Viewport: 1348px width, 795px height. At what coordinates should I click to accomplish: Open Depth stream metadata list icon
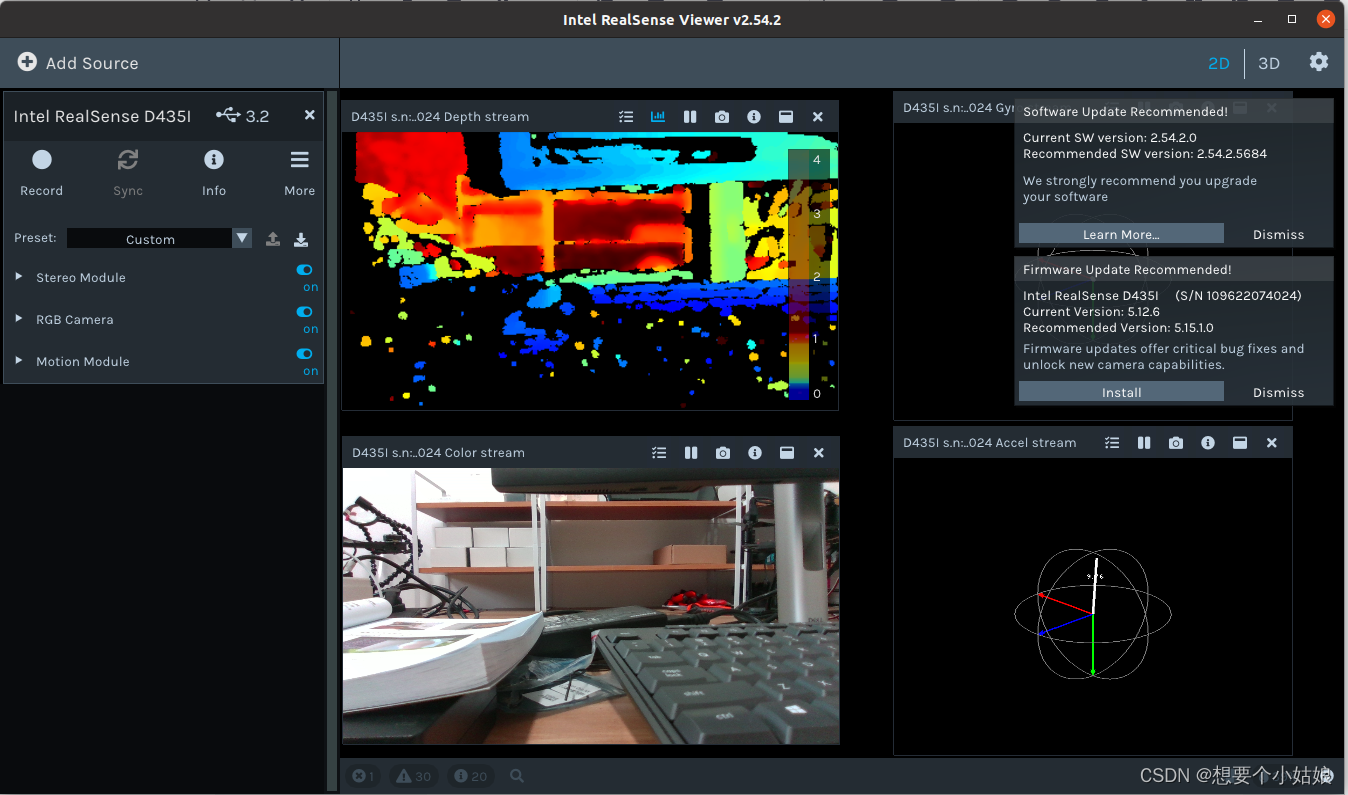point(626,117)
